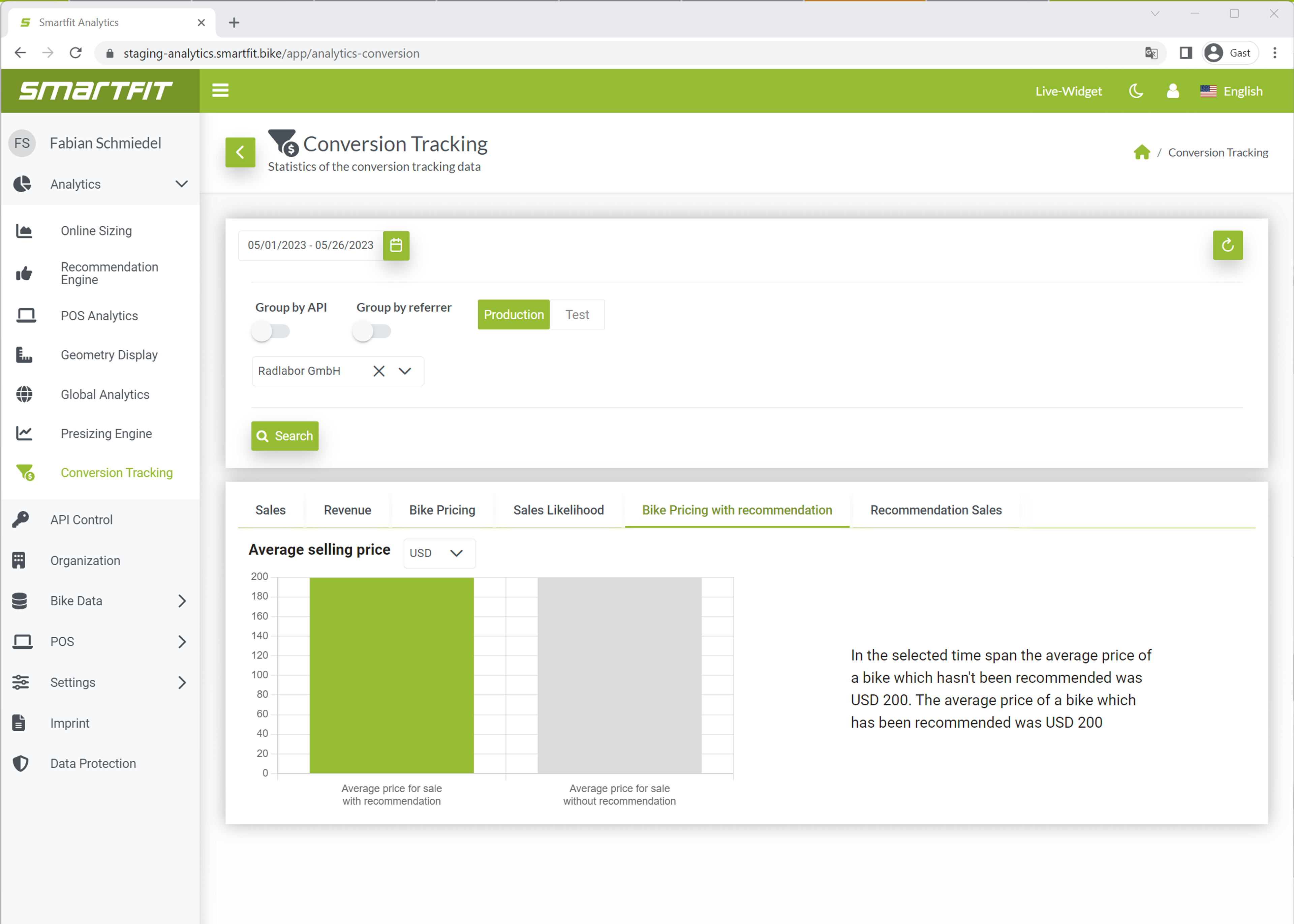Click the green refresh icon button
Image resolution: width=1294 pixels, height=924 pixels.
point(1227,245)
